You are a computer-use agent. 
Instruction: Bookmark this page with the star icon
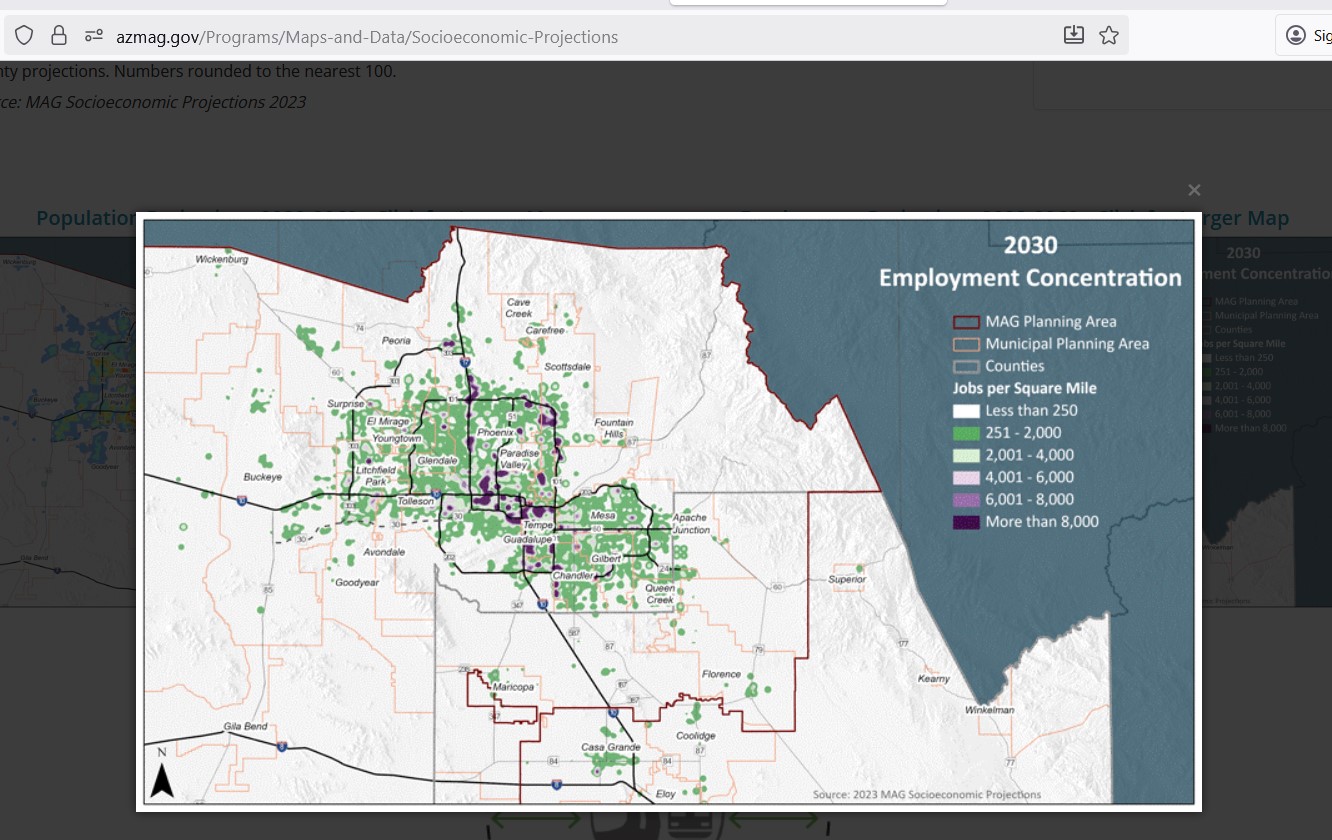click(x=1108, y=36)
